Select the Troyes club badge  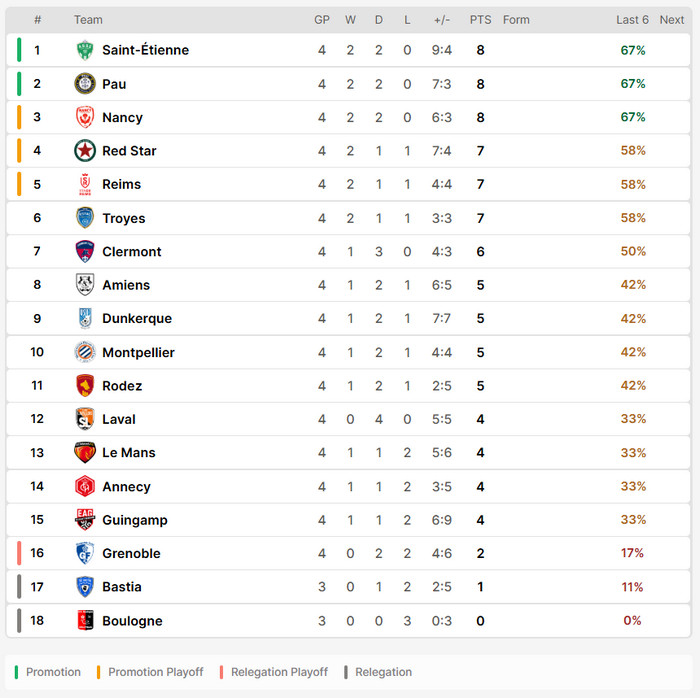point(85,218)
